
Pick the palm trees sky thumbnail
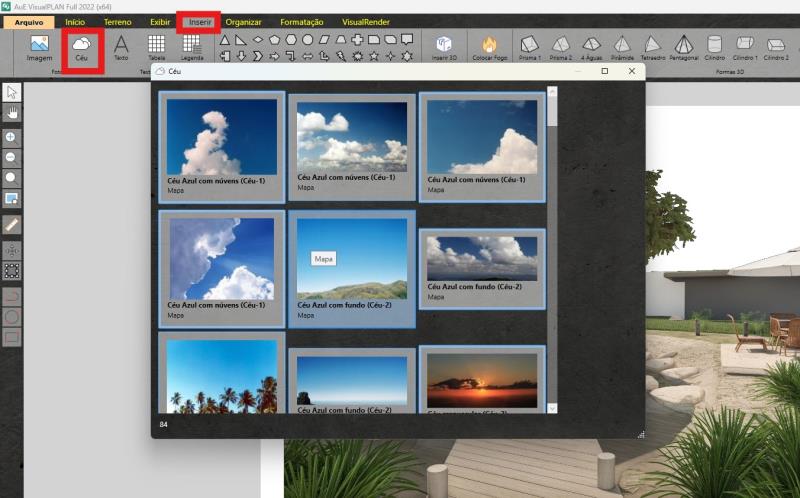point(221,373)
